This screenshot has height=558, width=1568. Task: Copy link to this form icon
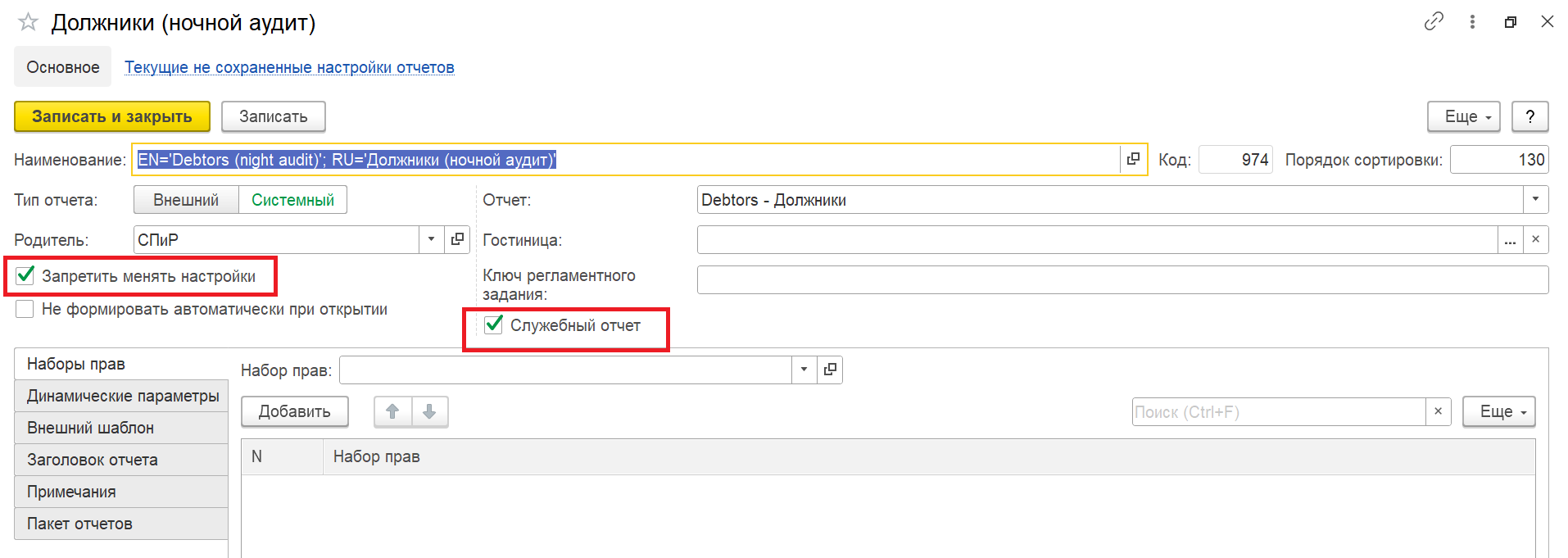[1434, 21]
